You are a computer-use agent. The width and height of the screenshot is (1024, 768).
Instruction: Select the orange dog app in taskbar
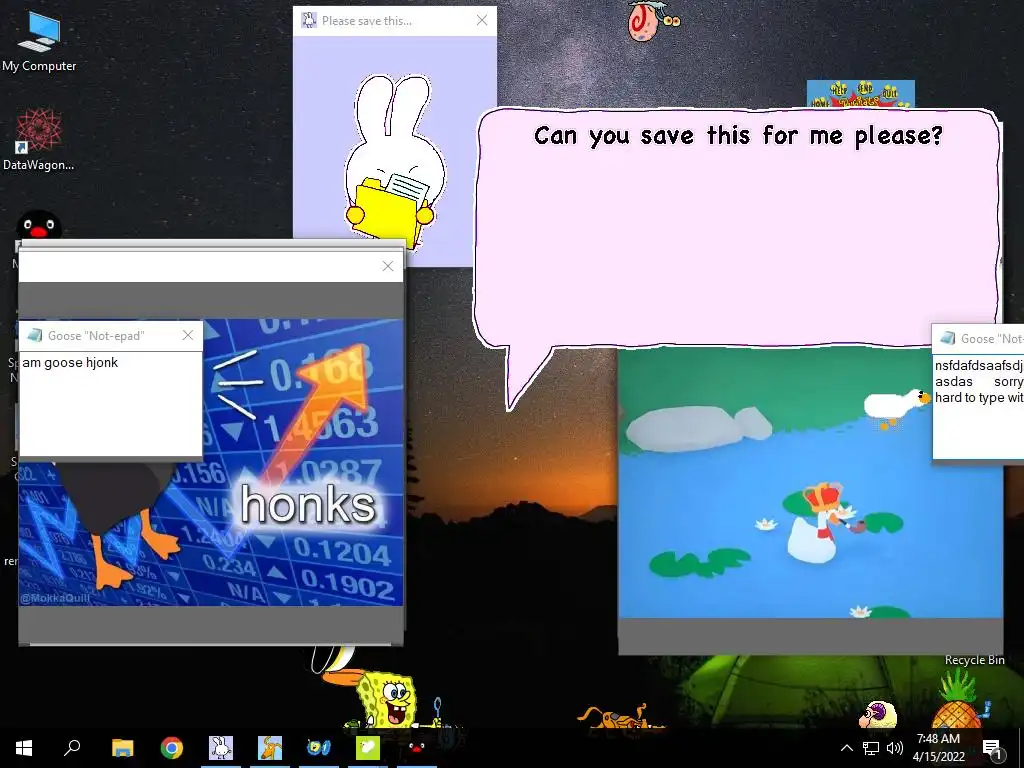tap(270, 748)
